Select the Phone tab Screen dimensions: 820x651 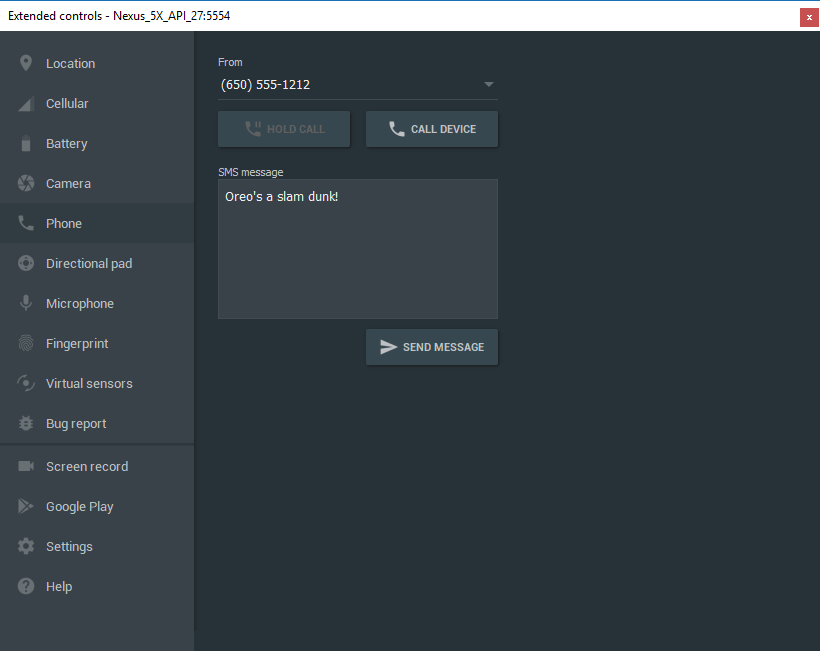pyautogui.click(x=97, y=223)
